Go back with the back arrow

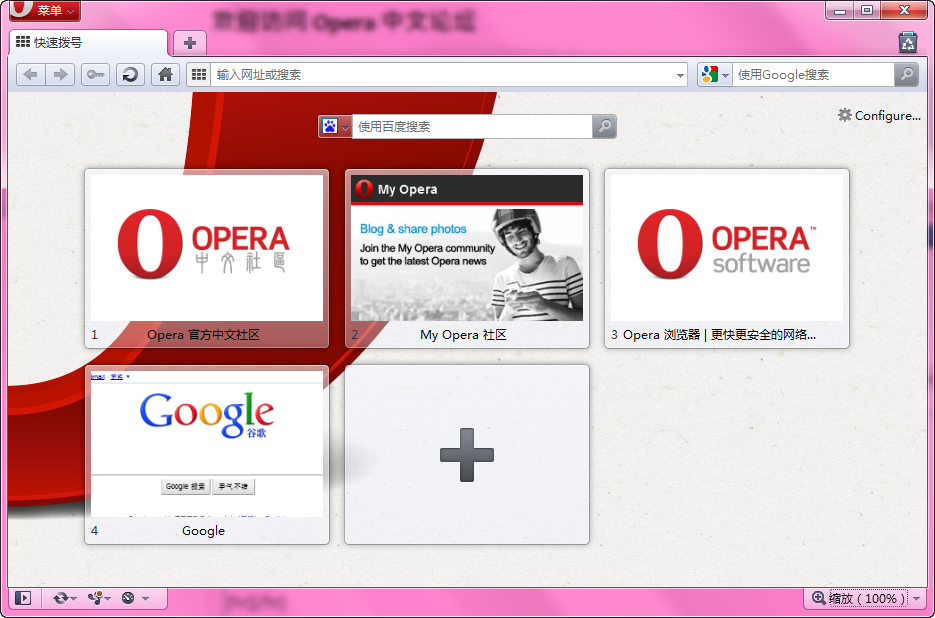(x=30, y=75)
